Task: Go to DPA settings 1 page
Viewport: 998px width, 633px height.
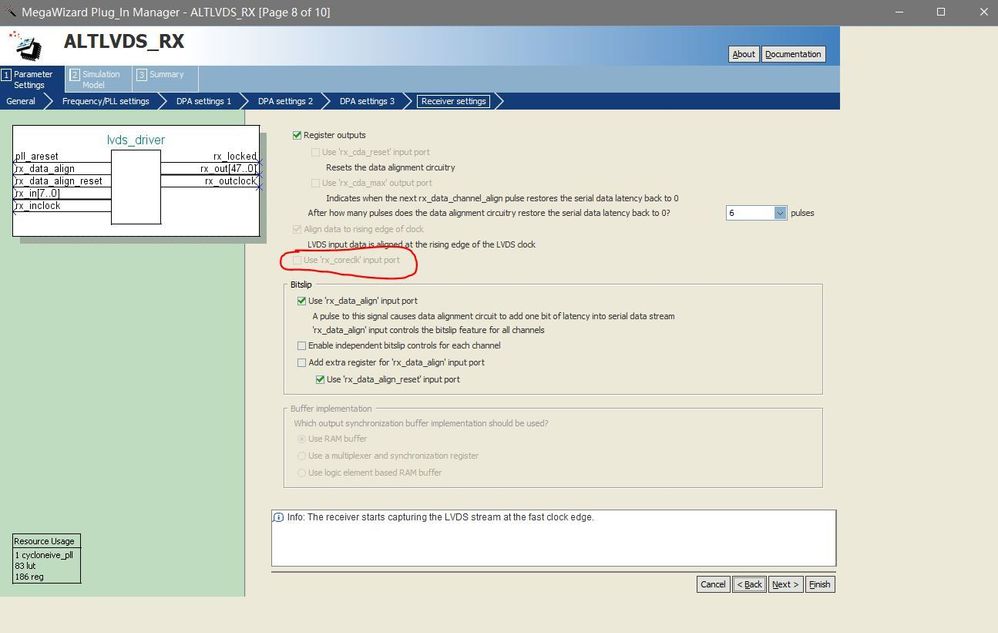Action: tap(204, 101)
